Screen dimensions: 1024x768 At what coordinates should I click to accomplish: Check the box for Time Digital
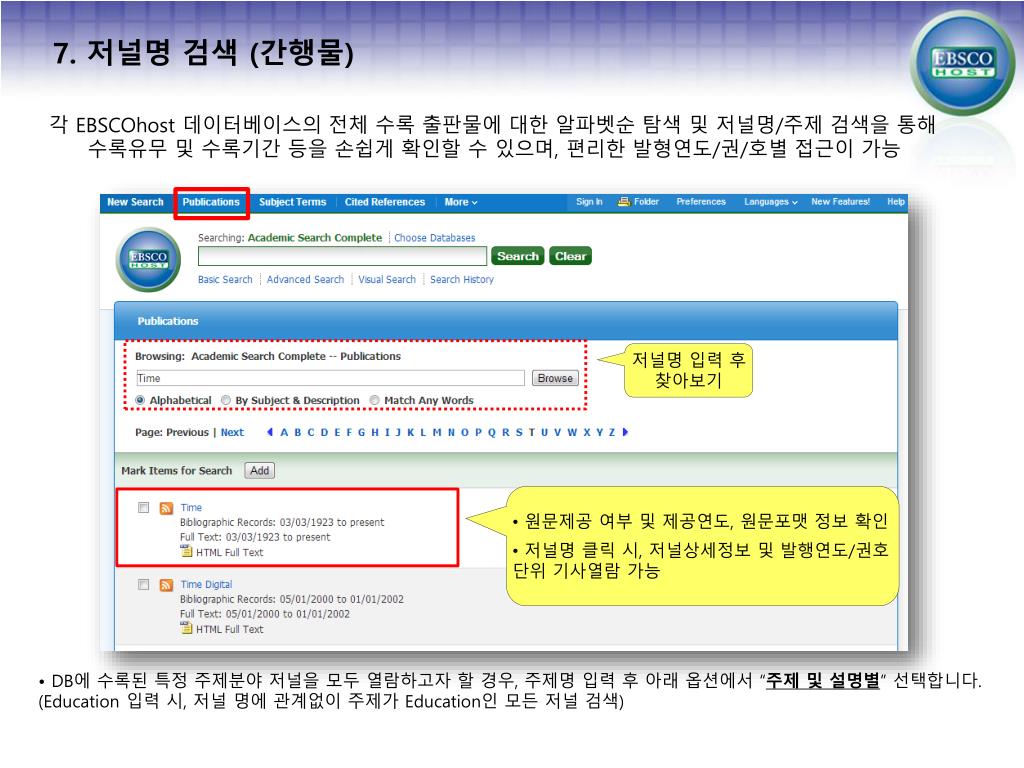coord(144,584)
